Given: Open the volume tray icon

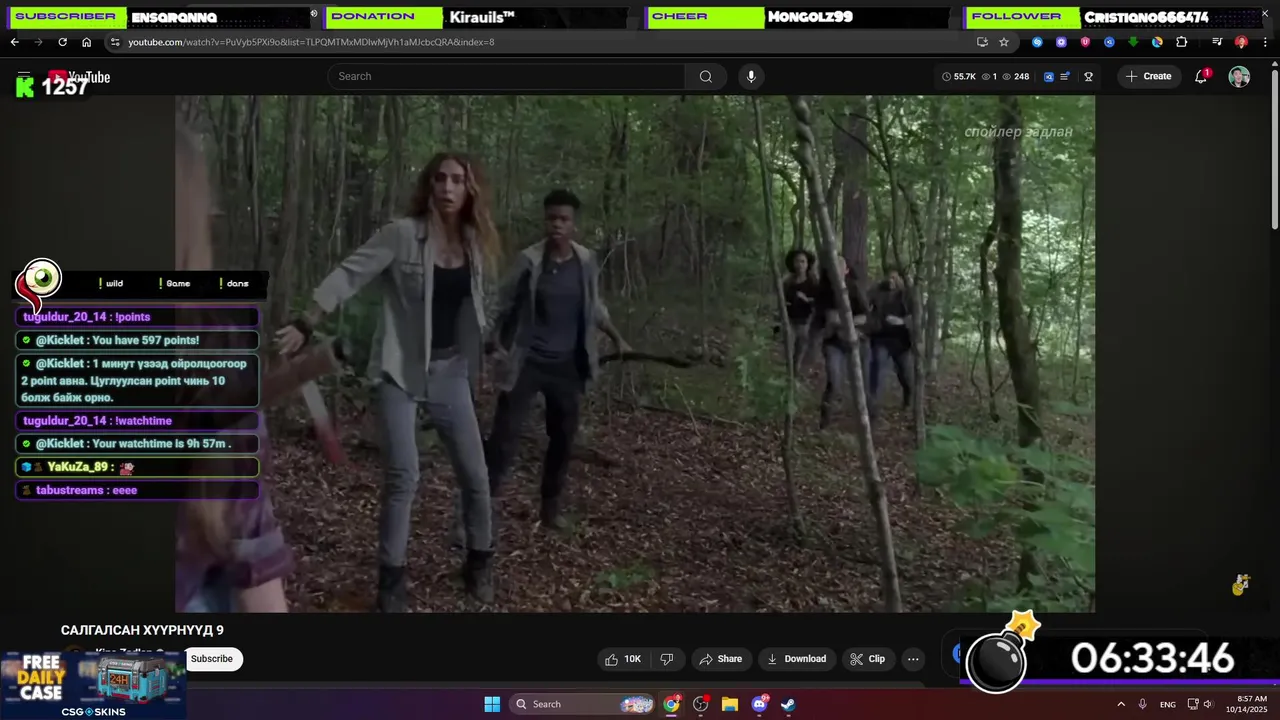Looking at the screenshot, I should (1207, 704).
